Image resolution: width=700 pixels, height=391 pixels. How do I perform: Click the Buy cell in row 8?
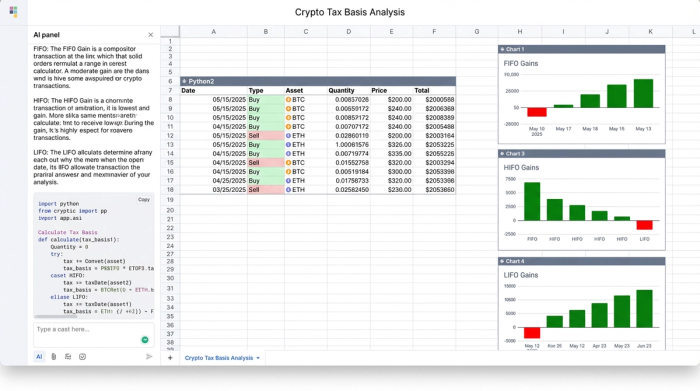point(266,100)
